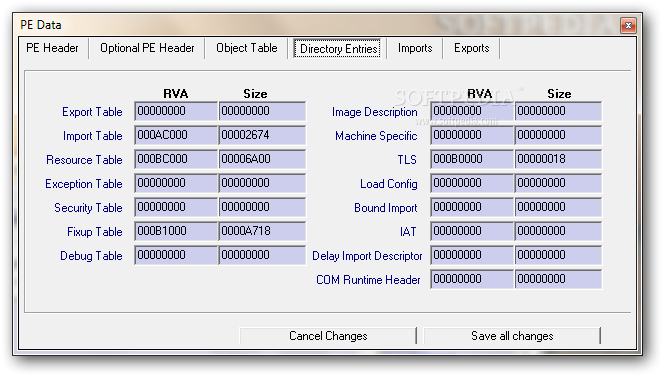Screen dimensions: 663x376
Task: Switch to the PE Header tab
Action: tap(52, 48)
